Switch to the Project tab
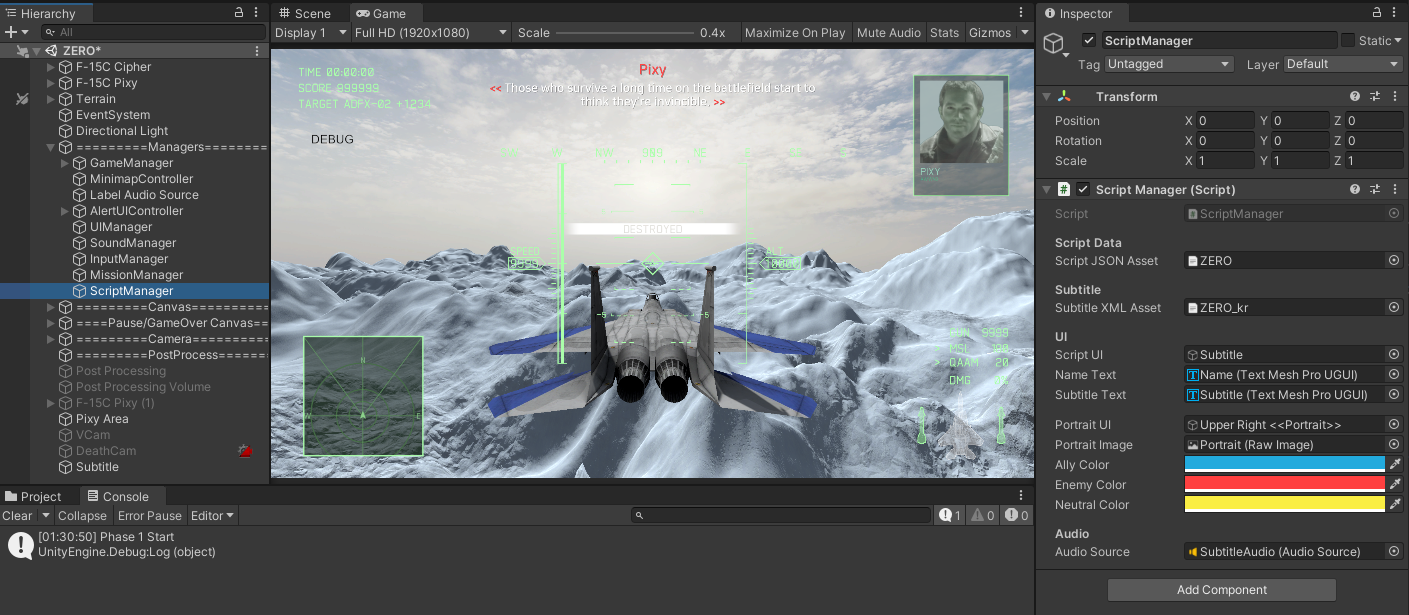1409x615 pixels. (x=33, y=497)
